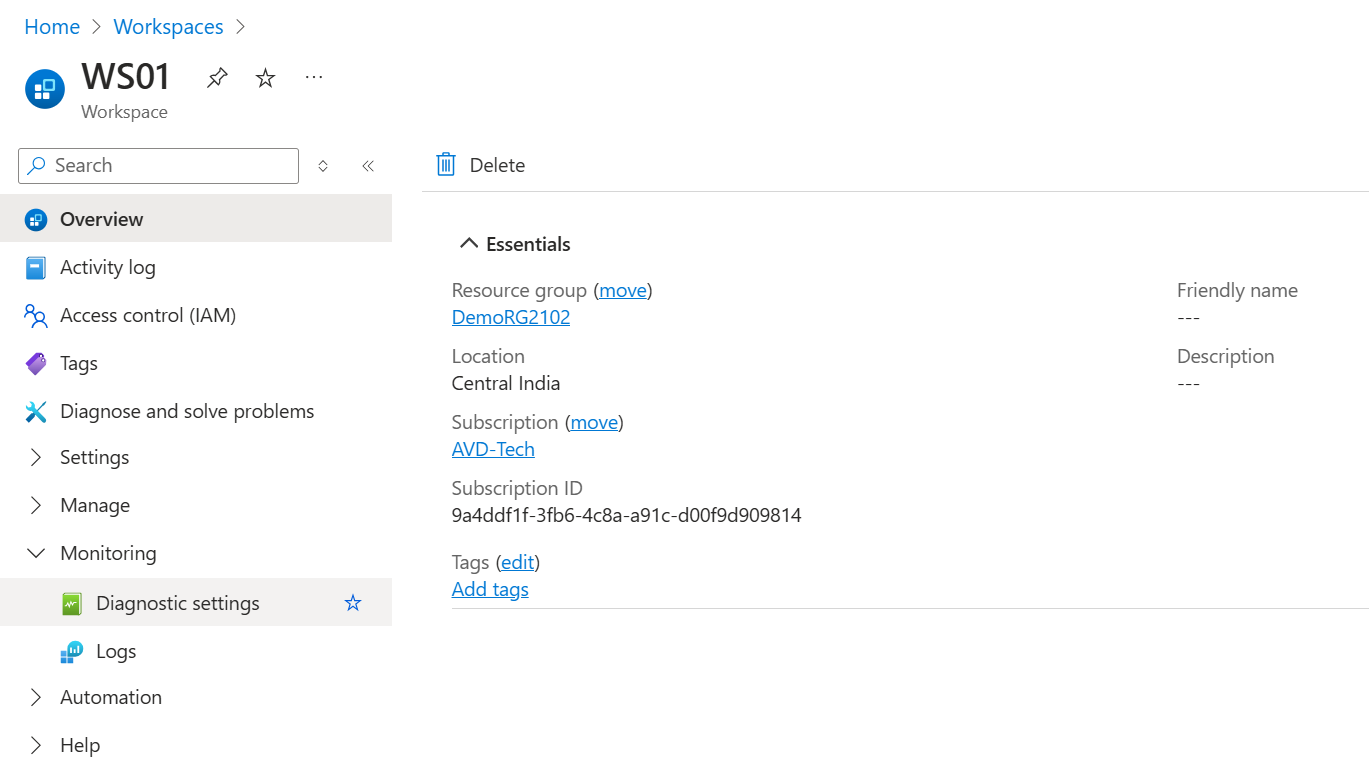Click the Access control people icon
The image size is (1369, 777).
pos(36,316)
